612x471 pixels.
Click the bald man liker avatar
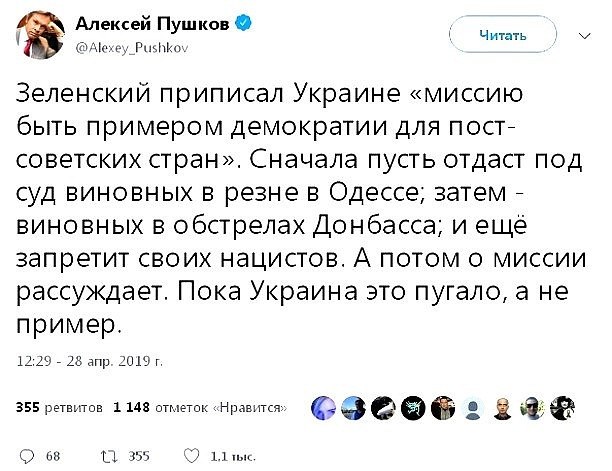tap(502, 407)
